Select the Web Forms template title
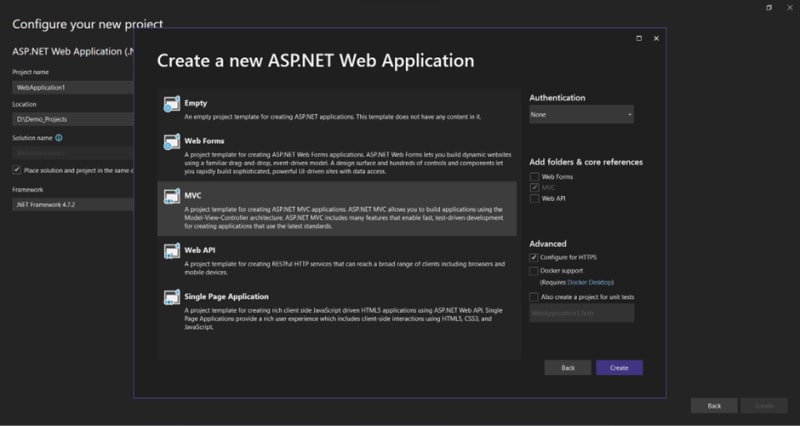This screenshot has height=426, width=800. (x=204, y=141)
